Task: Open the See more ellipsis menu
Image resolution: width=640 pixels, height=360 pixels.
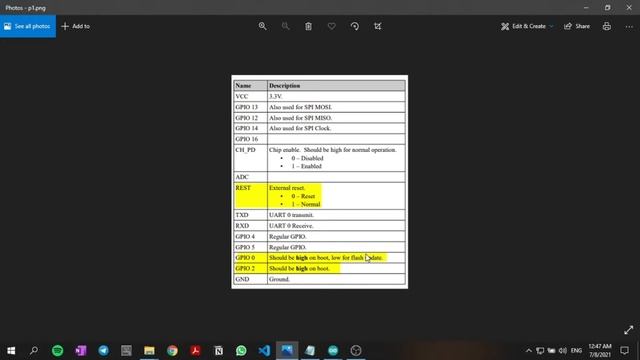Action: coord(629,26)
